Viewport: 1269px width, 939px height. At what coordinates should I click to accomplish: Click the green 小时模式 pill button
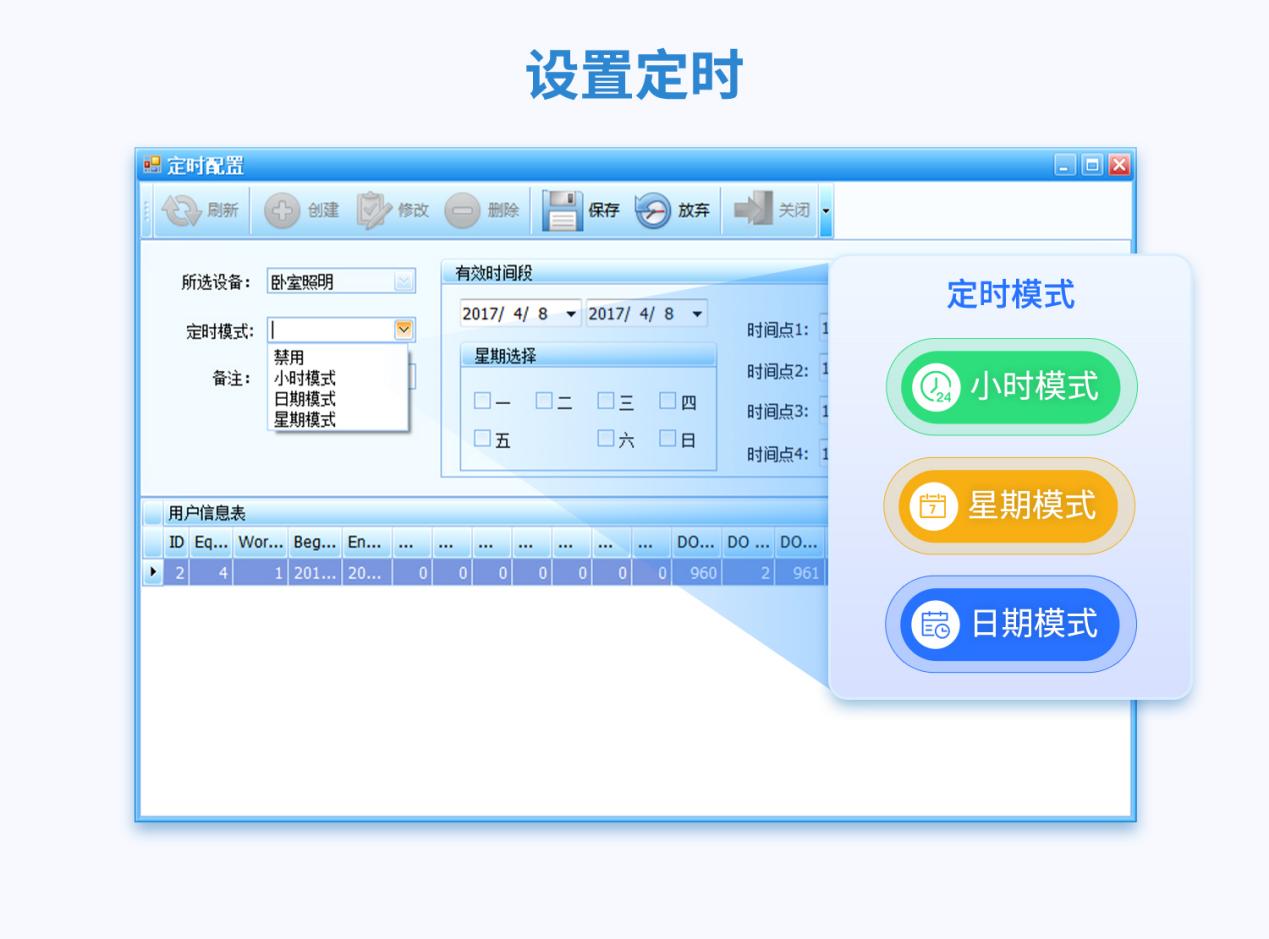[x=1012, y=387]
